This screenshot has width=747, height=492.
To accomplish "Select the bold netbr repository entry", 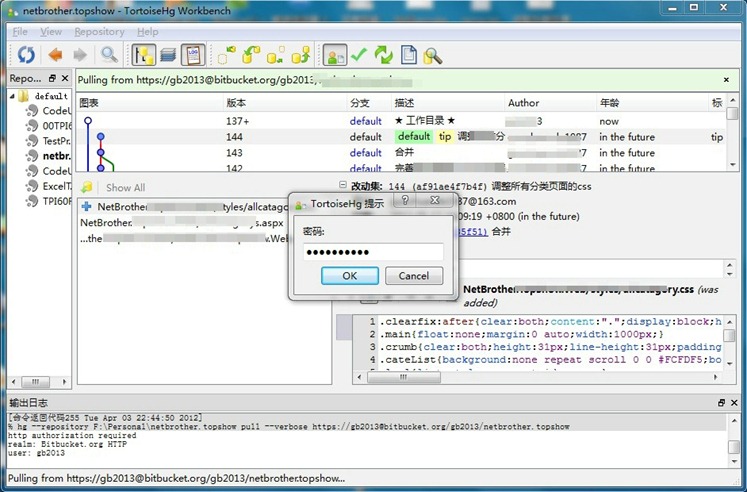I will click(48, 156).
